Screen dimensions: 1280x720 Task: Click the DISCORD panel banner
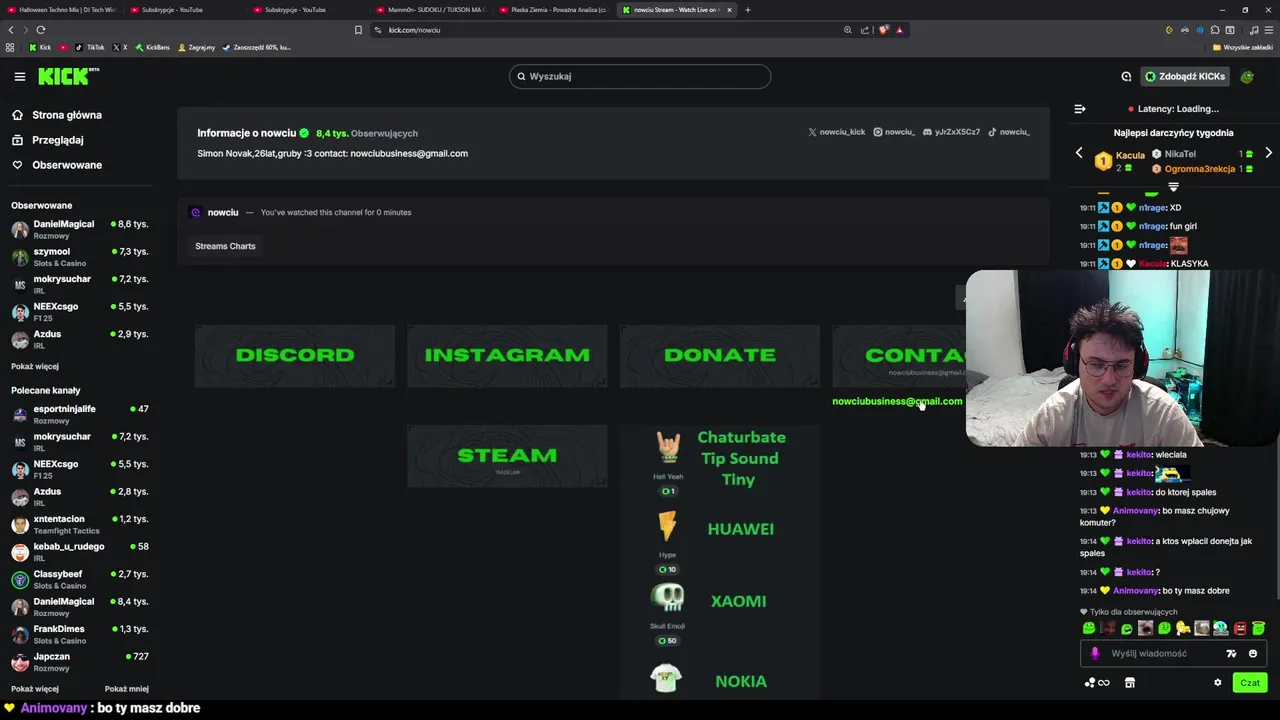click(295, 355)
